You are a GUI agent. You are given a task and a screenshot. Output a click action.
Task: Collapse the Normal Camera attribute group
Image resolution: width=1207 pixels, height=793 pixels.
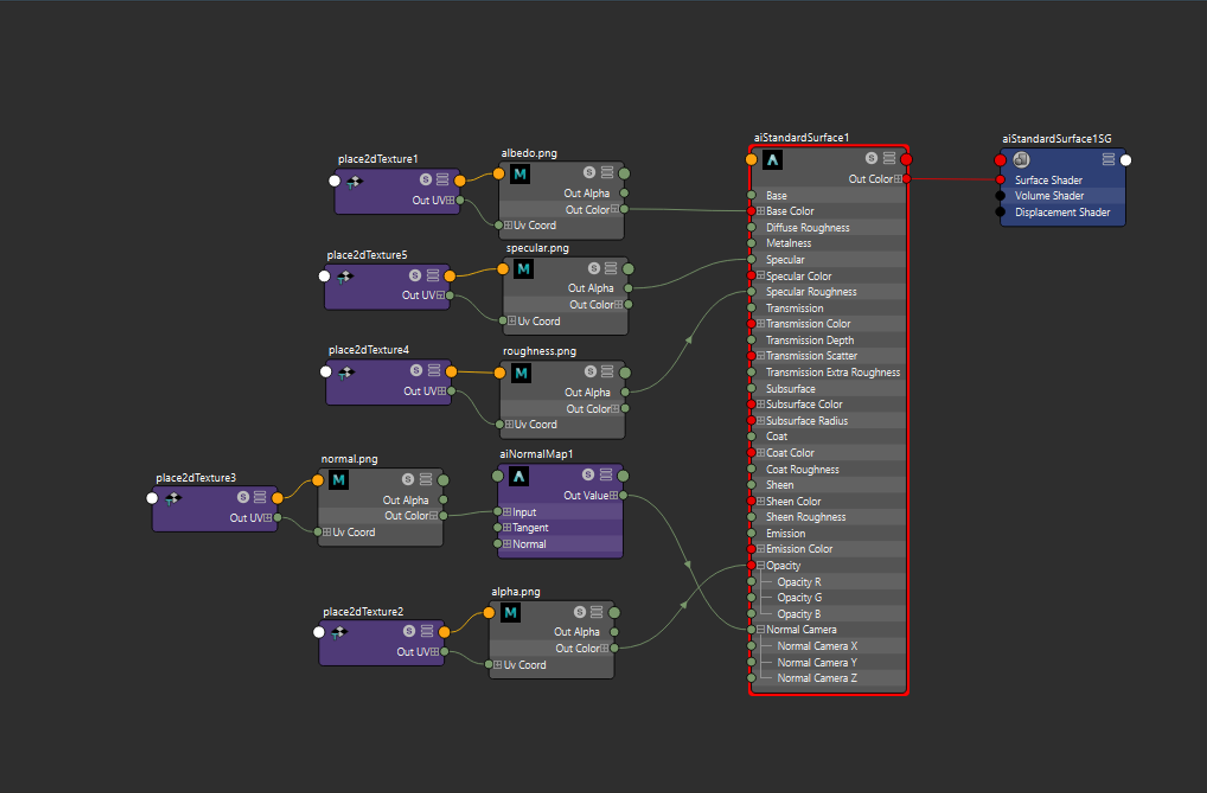pos(761,630)
